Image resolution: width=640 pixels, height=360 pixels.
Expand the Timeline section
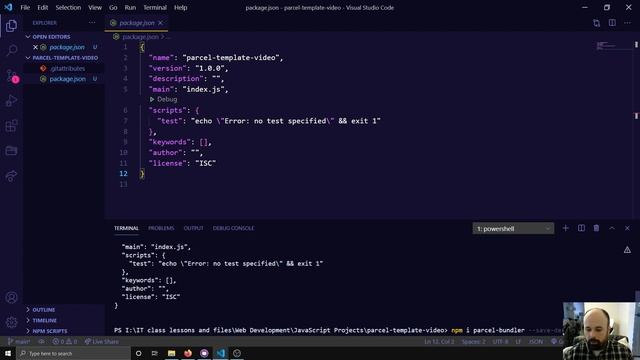44,320
